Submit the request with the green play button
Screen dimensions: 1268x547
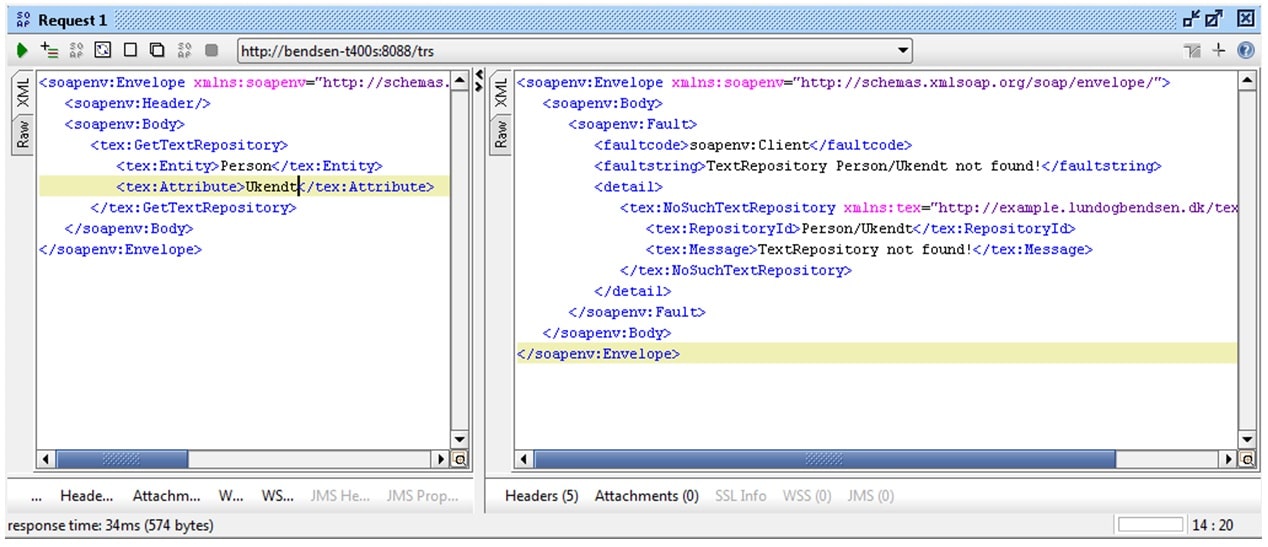pyautogui.click(x=22, y=50)
